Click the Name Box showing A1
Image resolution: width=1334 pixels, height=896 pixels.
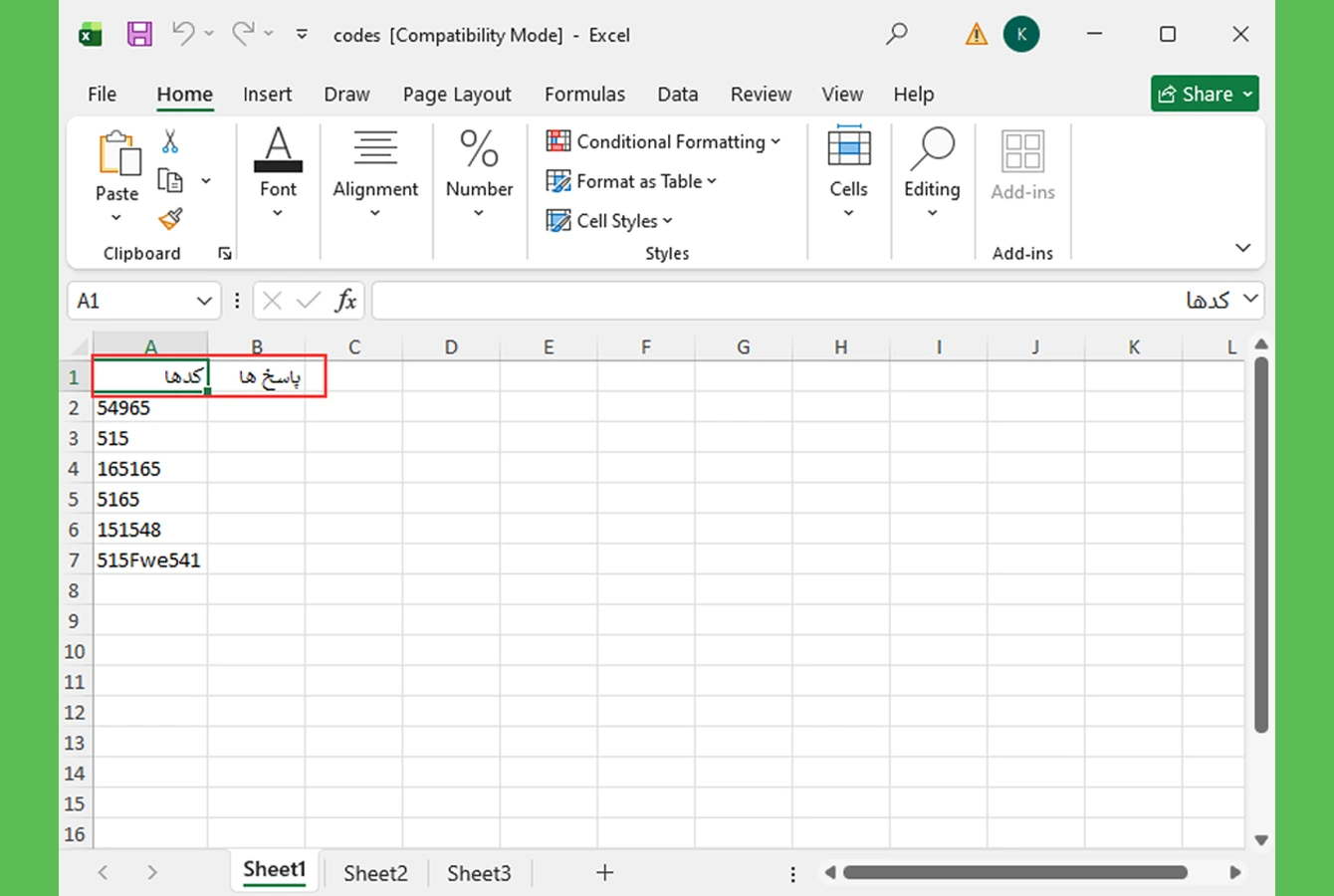coord(131,301)
